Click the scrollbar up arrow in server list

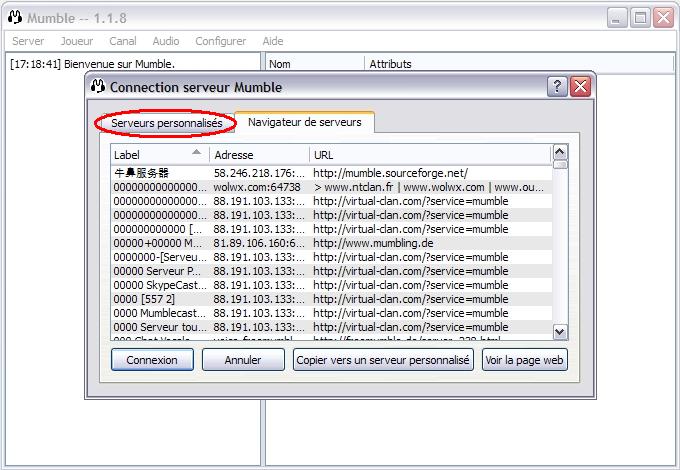(x=560, y=152)
